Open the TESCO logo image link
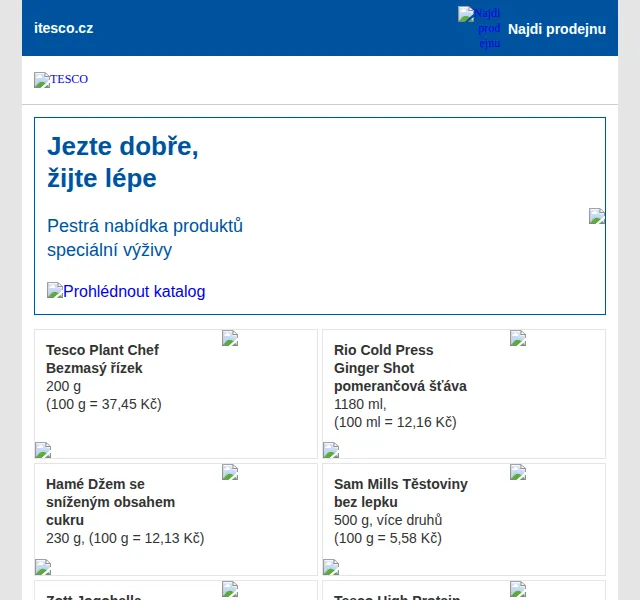Screen dimensions: 640x600 click(61, 79)
